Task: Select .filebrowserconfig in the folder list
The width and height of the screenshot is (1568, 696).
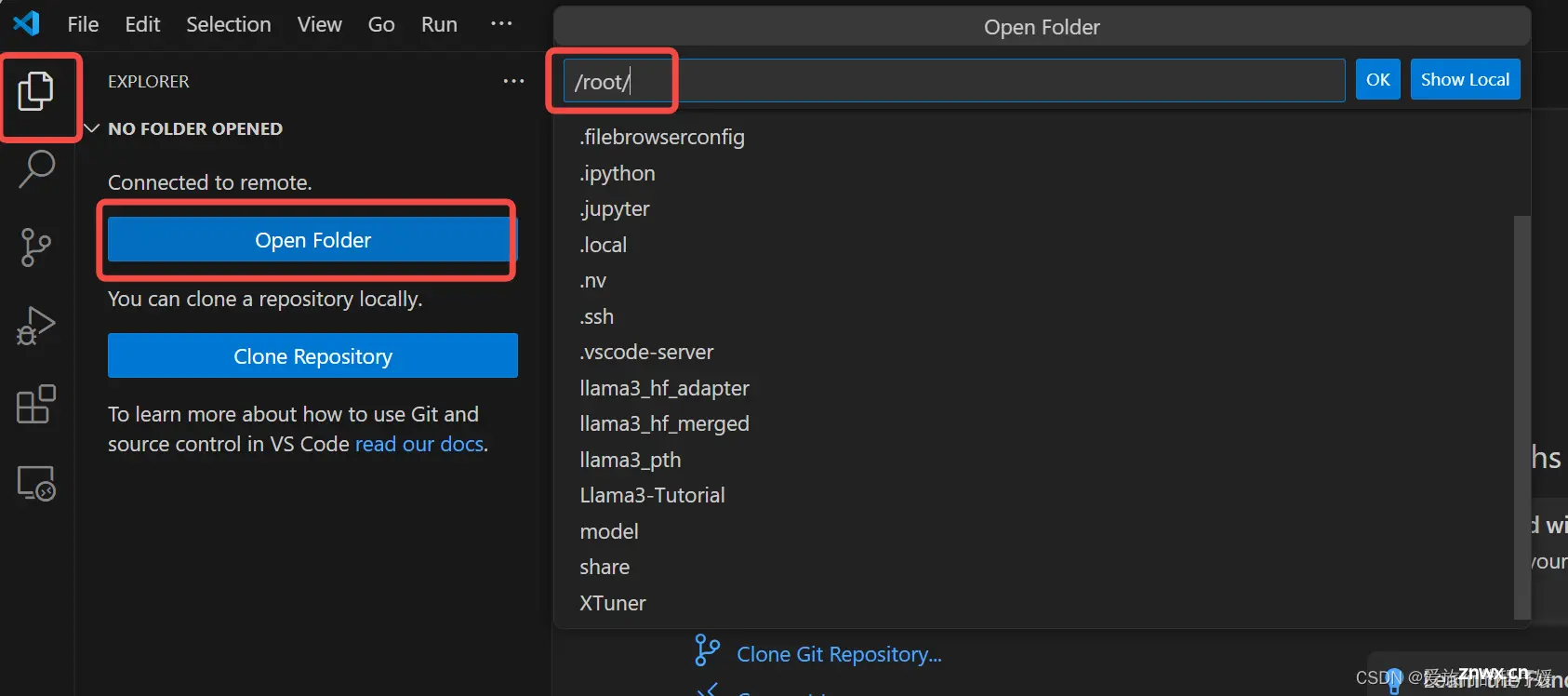Action: point(1033,138)
